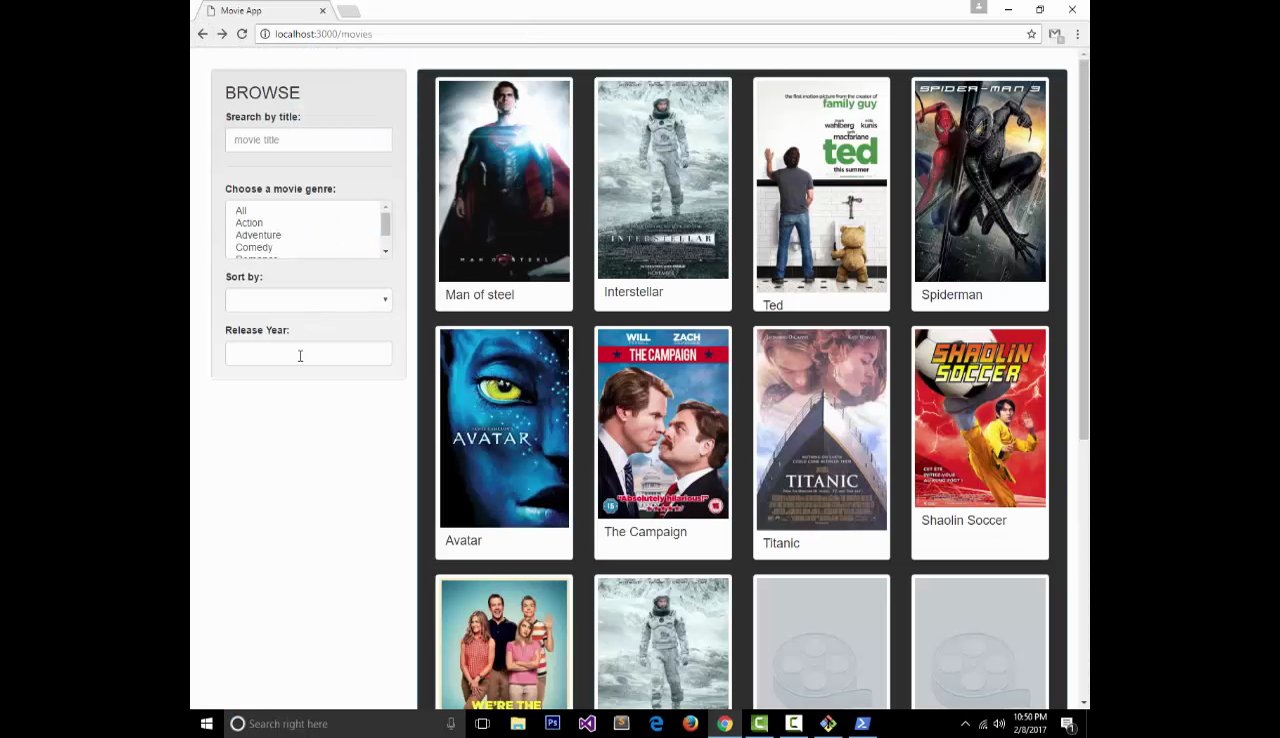
Task: Open Photoshop from the taskbar
Action: coord(552,724)
